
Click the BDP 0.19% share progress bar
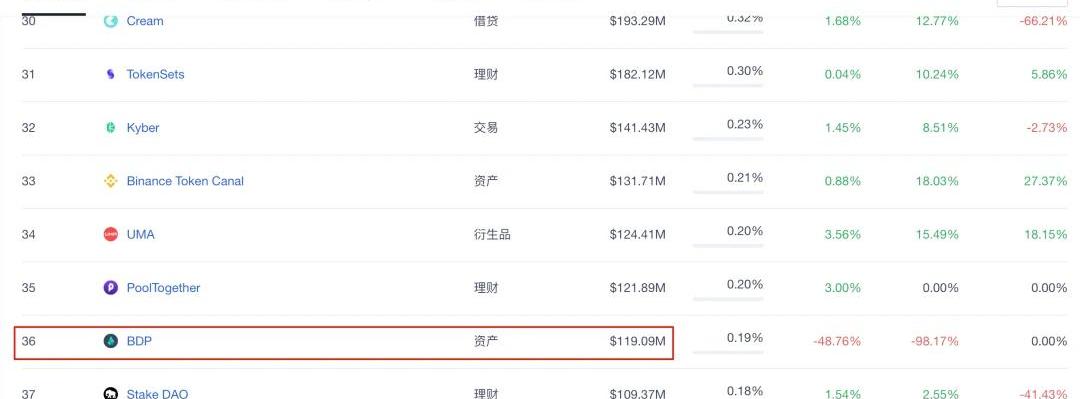point(728,353)
